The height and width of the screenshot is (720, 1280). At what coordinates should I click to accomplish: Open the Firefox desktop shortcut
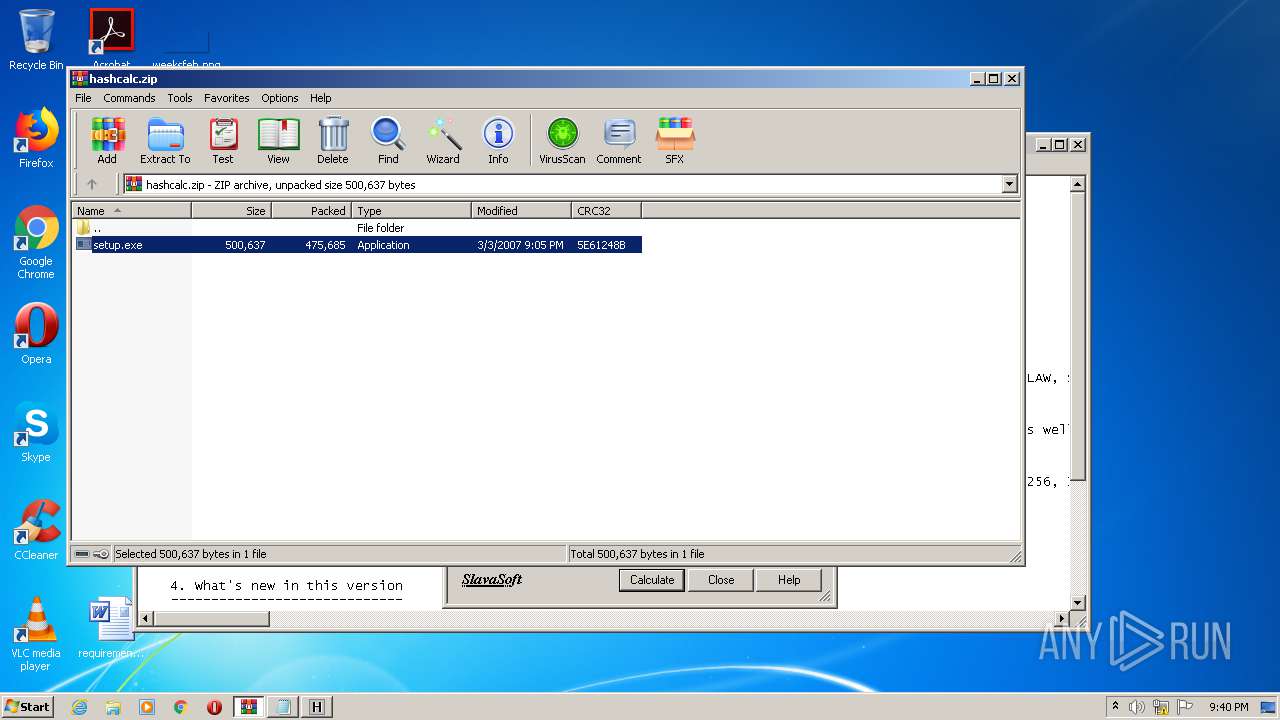36,139
